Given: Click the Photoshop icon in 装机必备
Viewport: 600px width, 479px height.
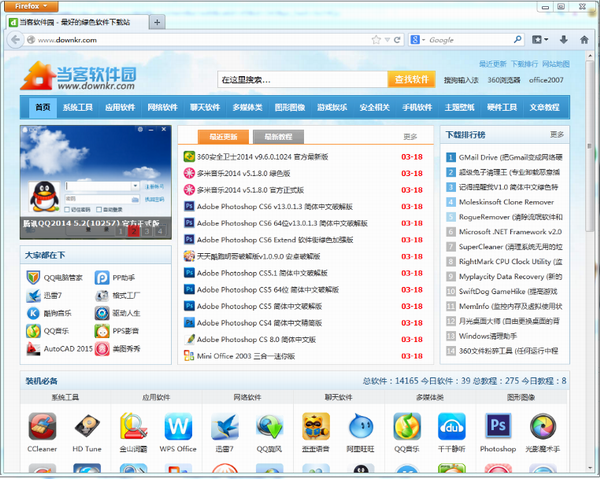Looking at the screenshot, I should [497, 428].
